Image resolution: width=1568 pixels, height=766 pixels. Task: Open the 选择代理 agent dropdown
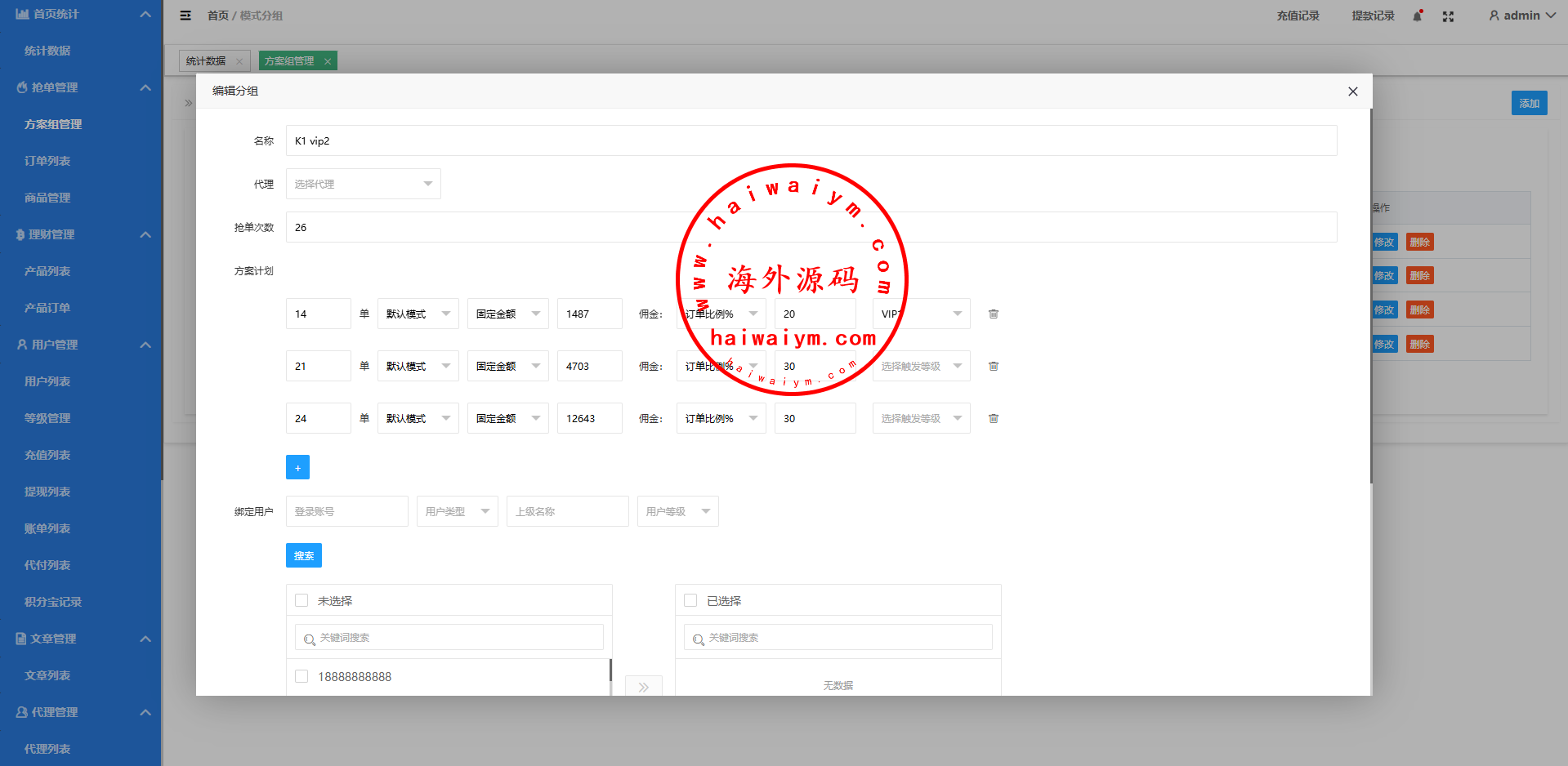tap(363, 184)
